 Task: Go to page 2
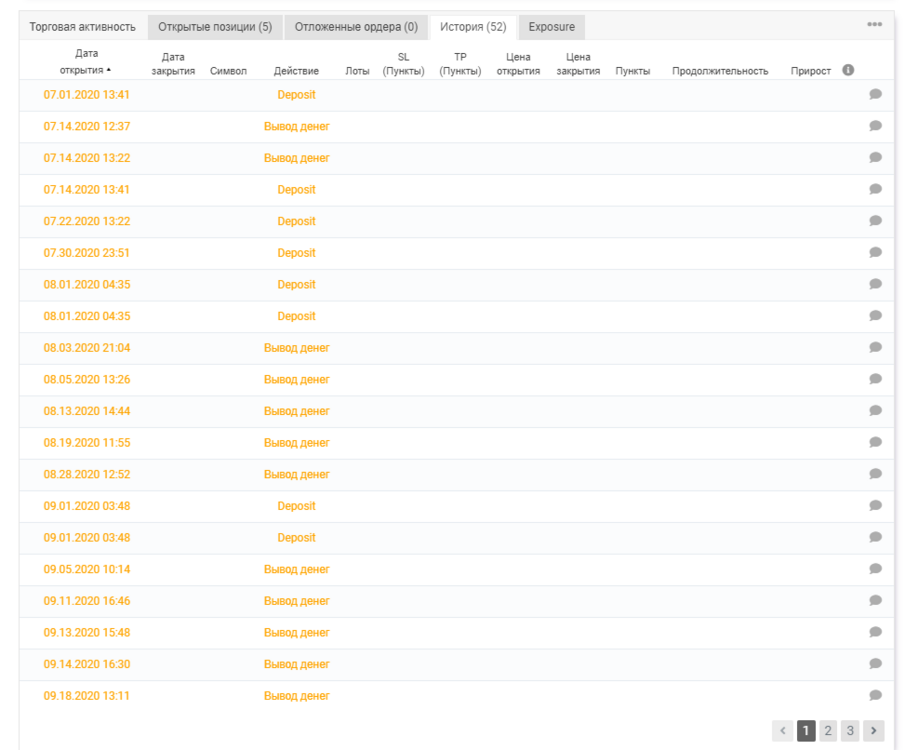(828, 730)
